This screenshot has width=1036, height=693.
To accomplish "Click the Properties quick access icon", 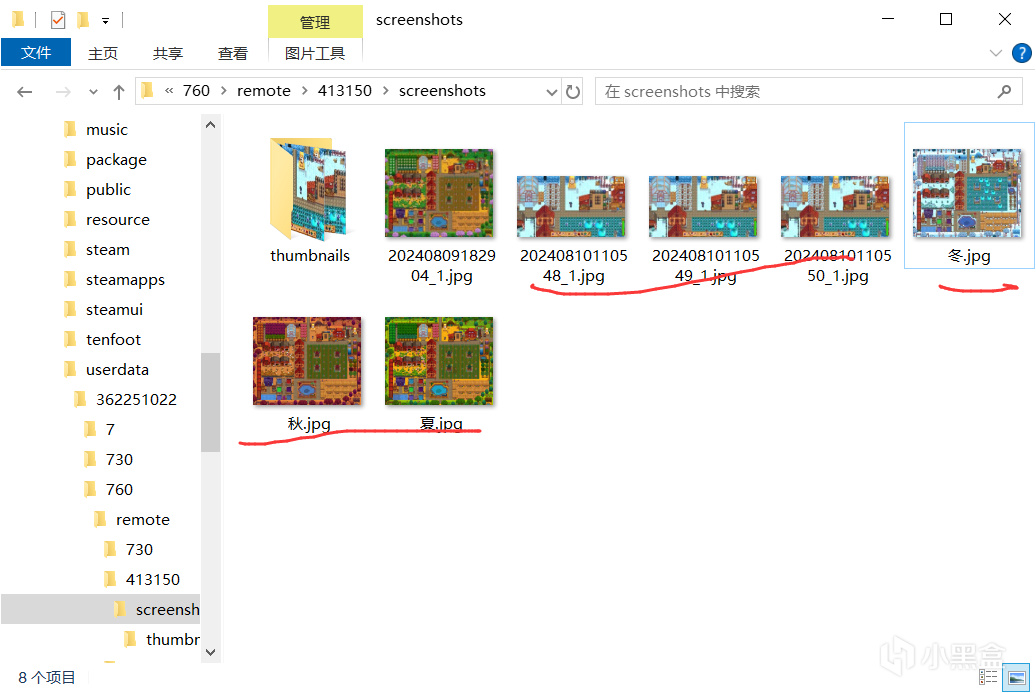I will tap(58, 20).
